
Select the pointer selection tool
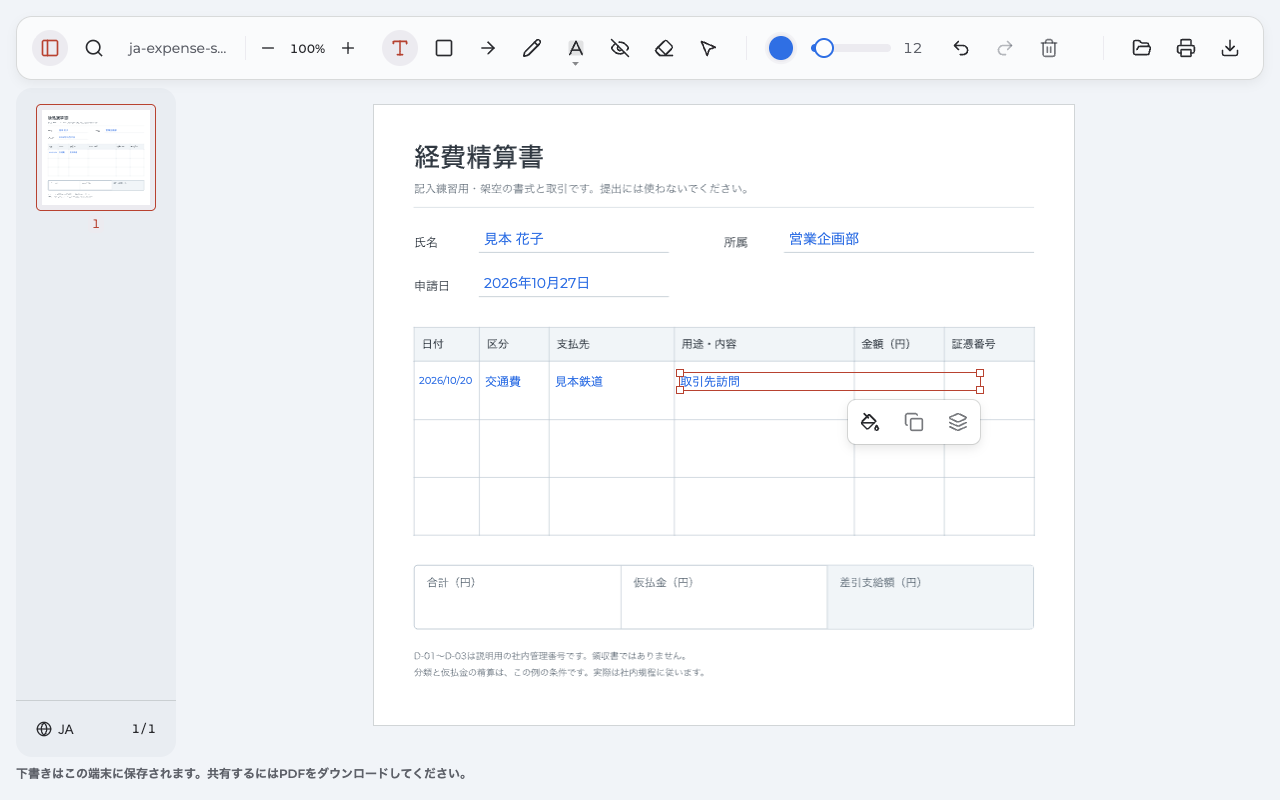(x=708, y=48)
